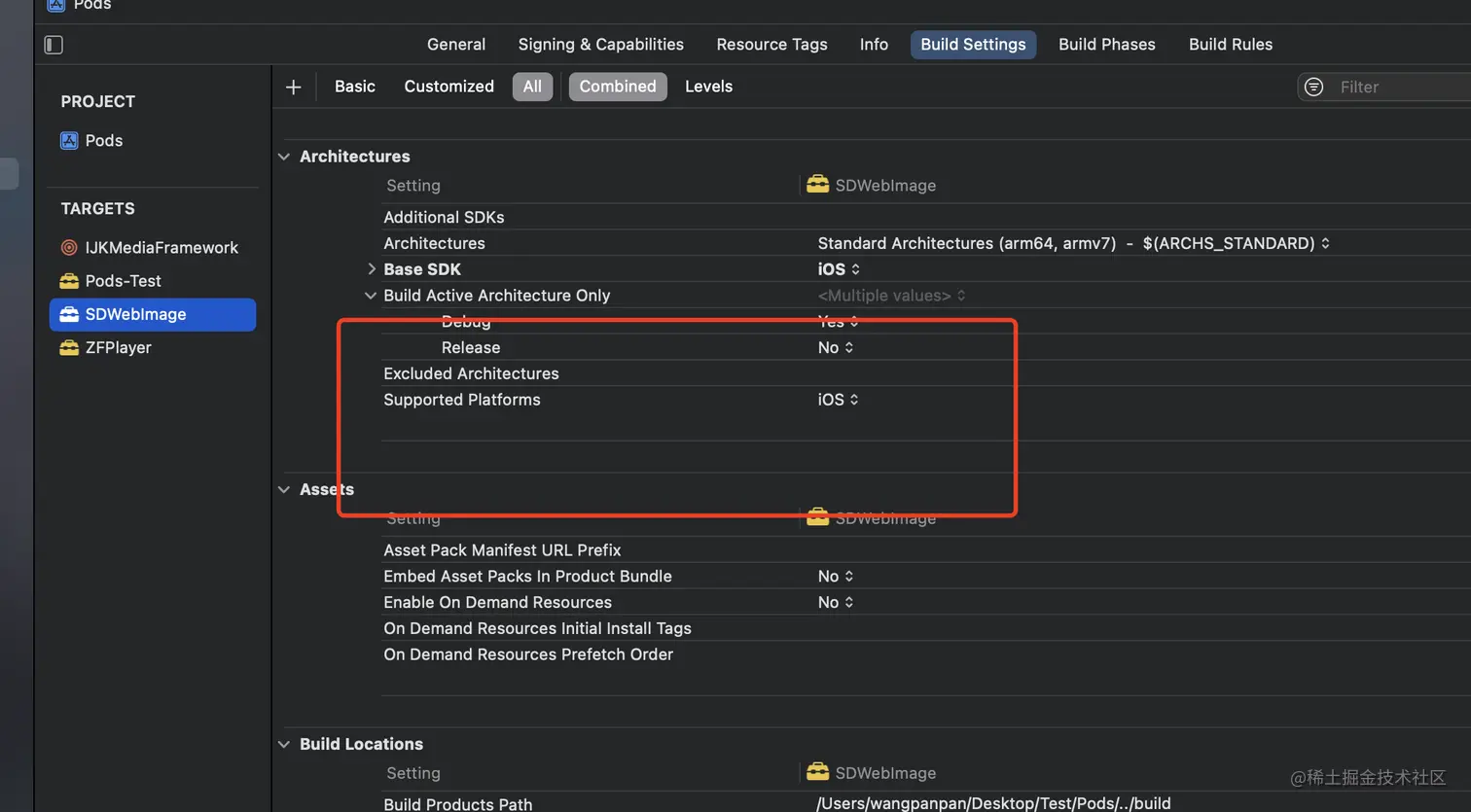This screenshot has width=1471, height=812.
Task: Select the Combined view mode
Action: (618, 87)
